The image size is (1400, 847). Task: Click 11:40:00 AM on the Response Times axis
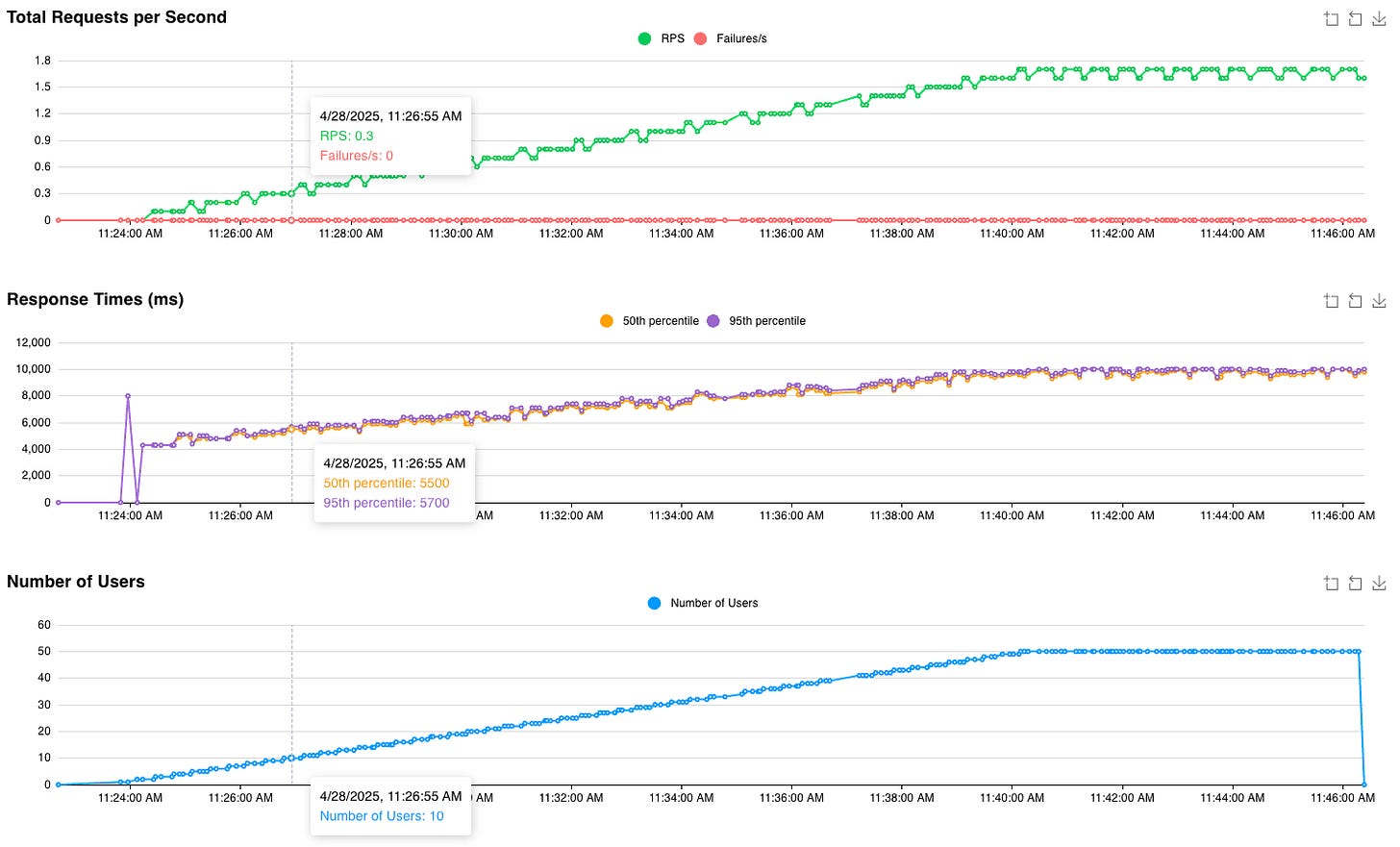point(1012,515)
